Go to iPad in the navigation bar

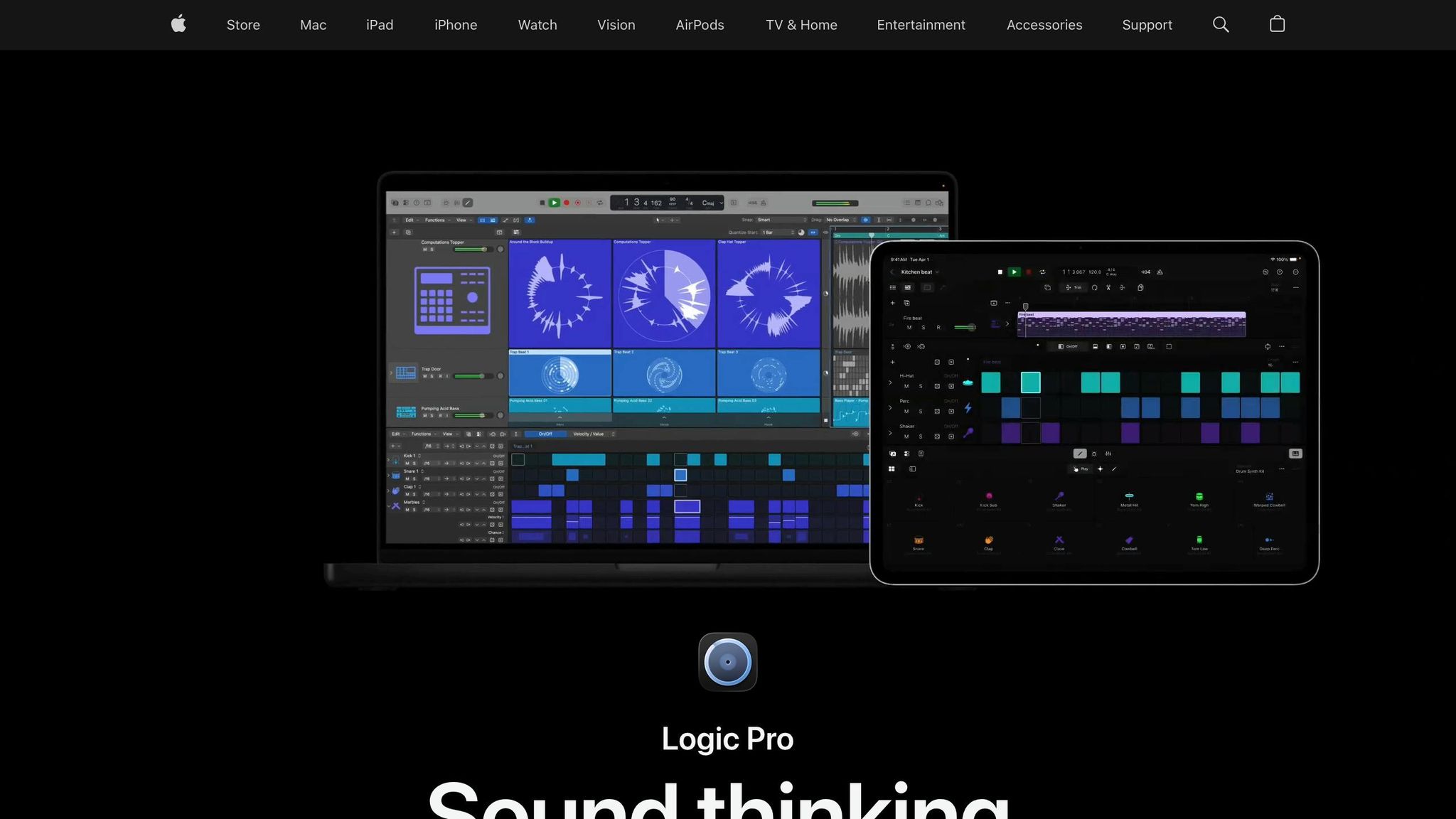[x=380, y=25]
